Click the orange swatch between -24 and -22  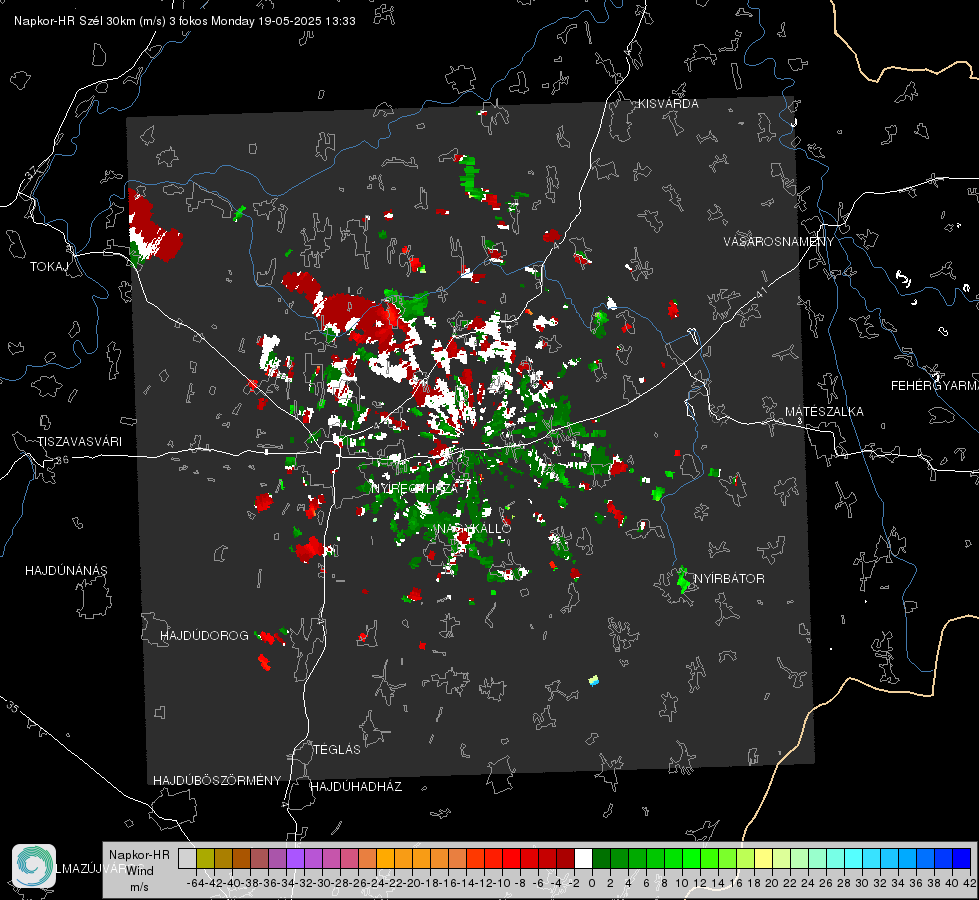(385, 858)
